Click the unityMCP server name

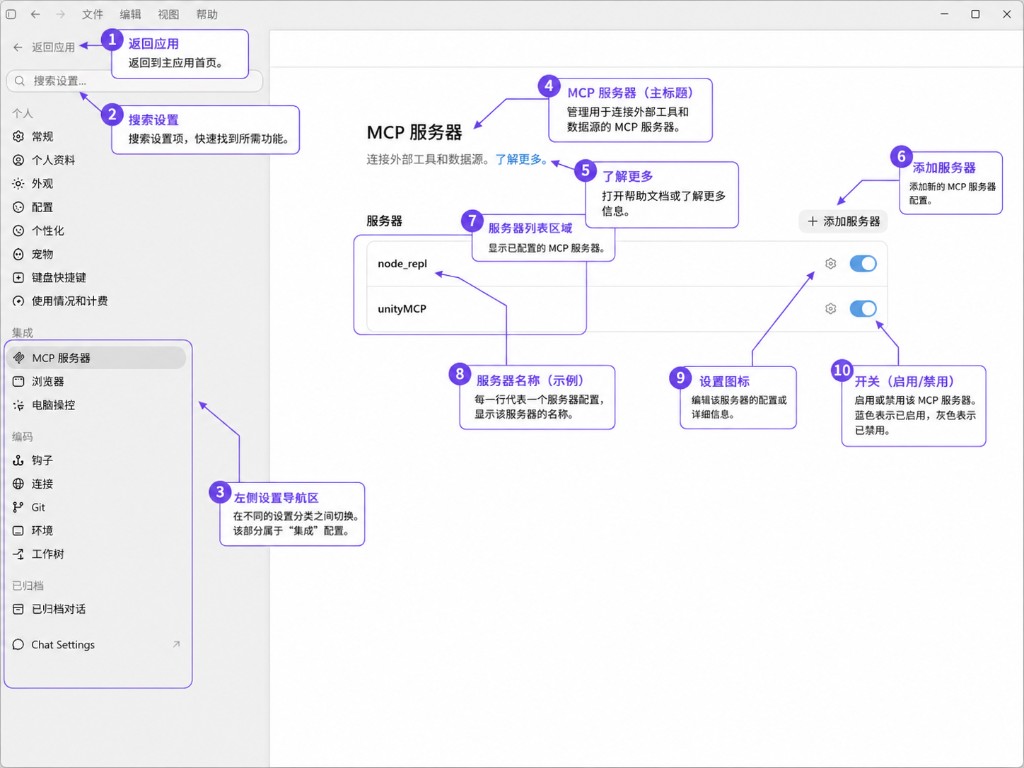pos(402,309)
